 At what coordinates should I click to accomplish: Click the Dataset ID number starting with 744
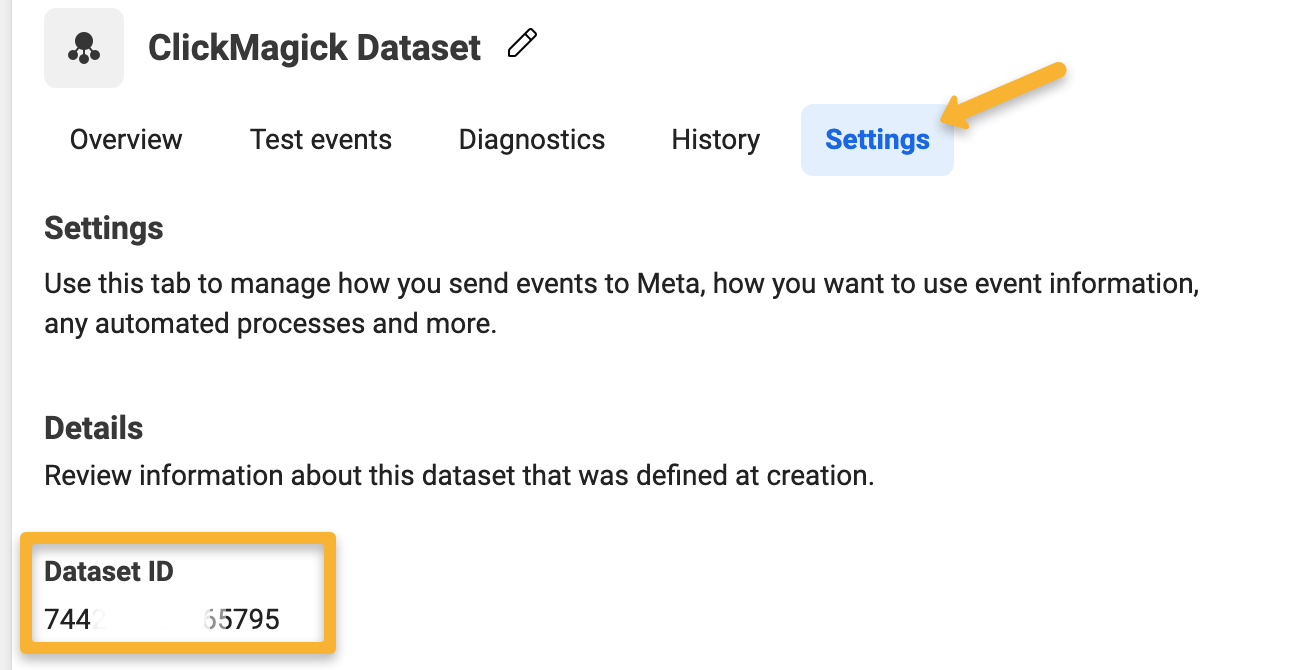pyautogui.click(x=68, y=620)
